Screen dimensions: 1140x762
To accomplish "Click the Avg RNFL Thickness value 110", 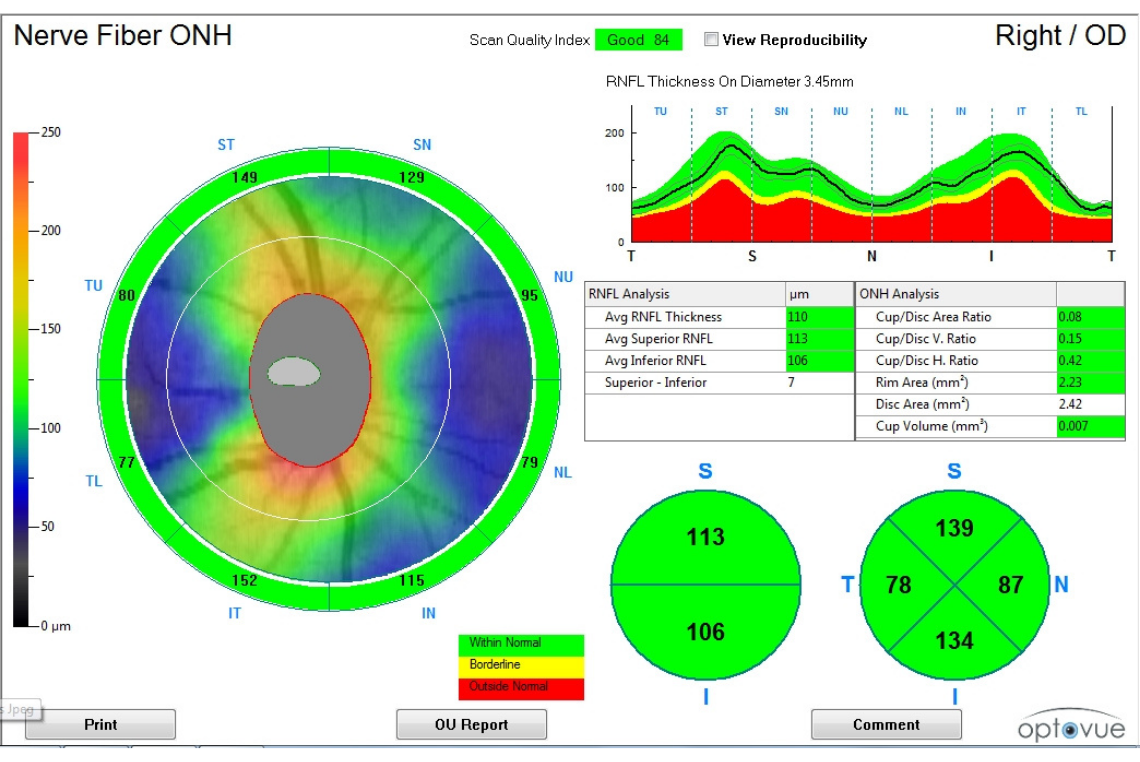I will pos(819,317).
